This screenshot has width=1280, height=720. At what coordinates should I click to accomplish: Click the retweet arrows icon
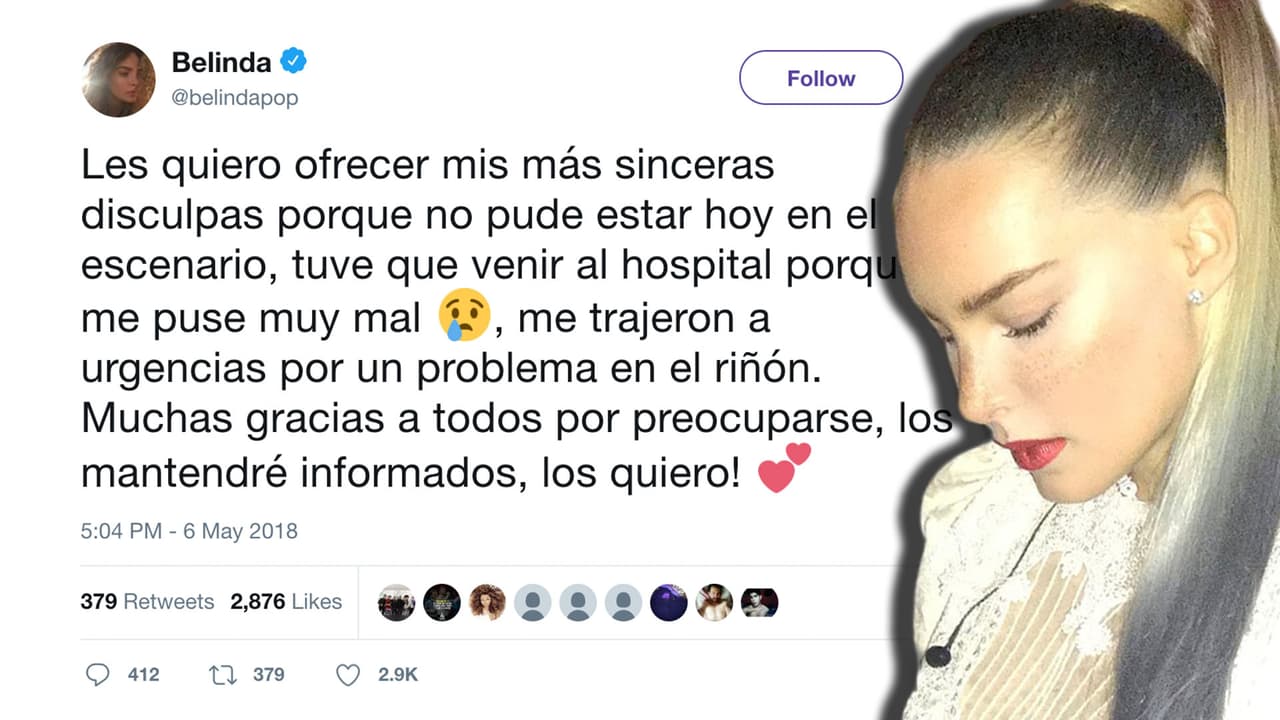[x=221, y=675]
